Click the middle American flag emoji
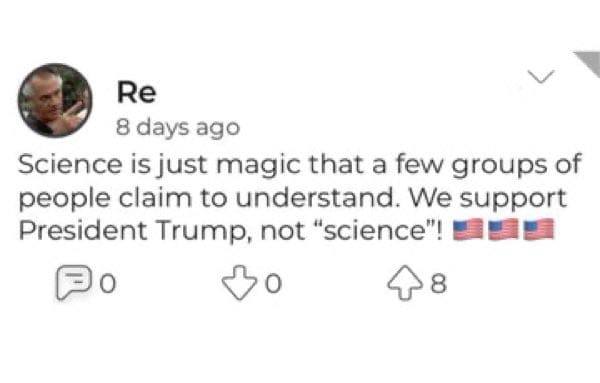 [x=503, y=230]
